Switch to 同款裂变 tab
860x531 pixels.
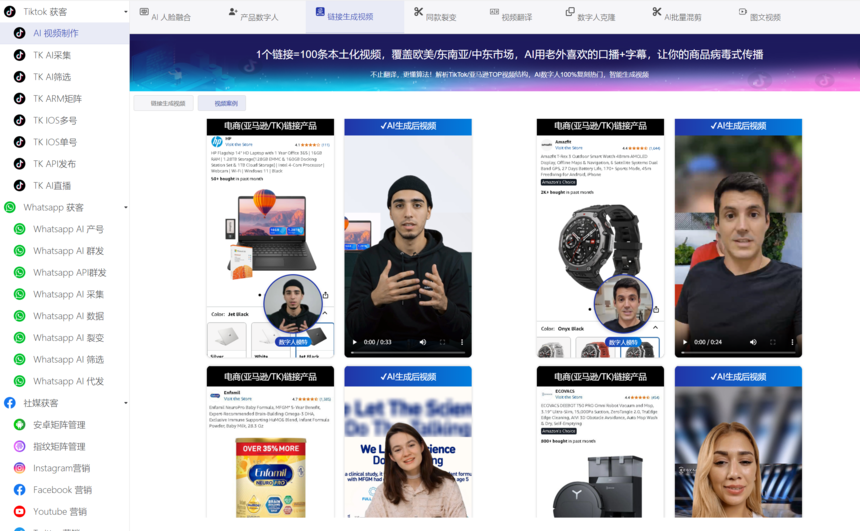[x=435, y=16]
